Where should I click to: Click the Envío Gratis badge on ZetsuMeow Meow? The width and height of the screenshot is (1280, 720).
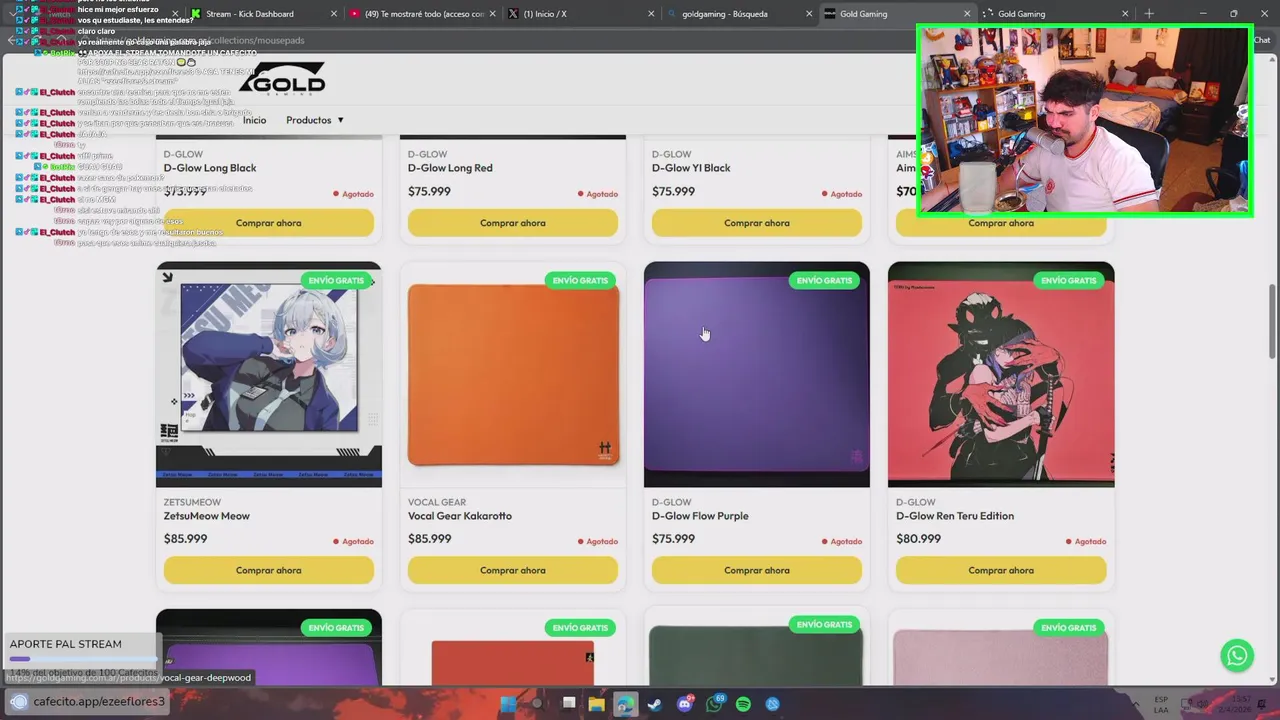(336, 281)
